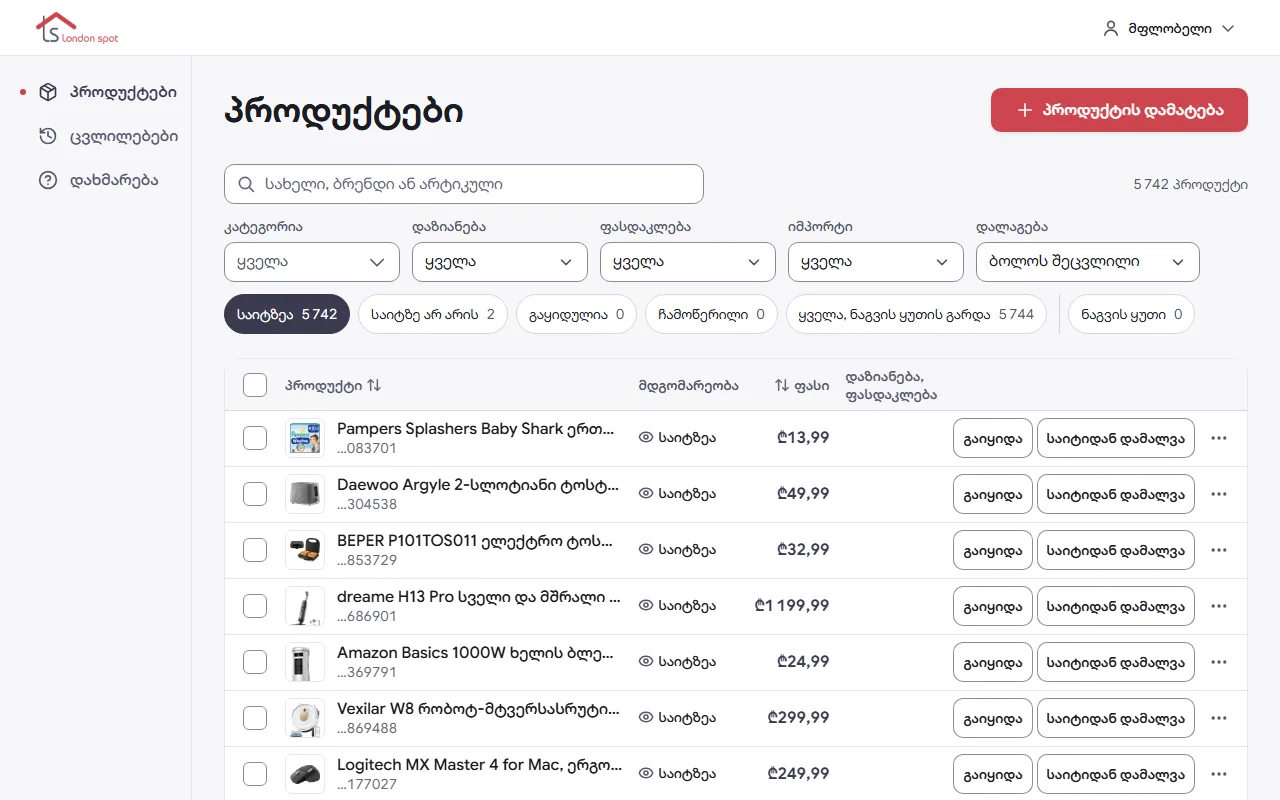1280x800 pixels.
Task: Click გაიყიდა for Amazon Basics 1000W
Action: [993, 662]
